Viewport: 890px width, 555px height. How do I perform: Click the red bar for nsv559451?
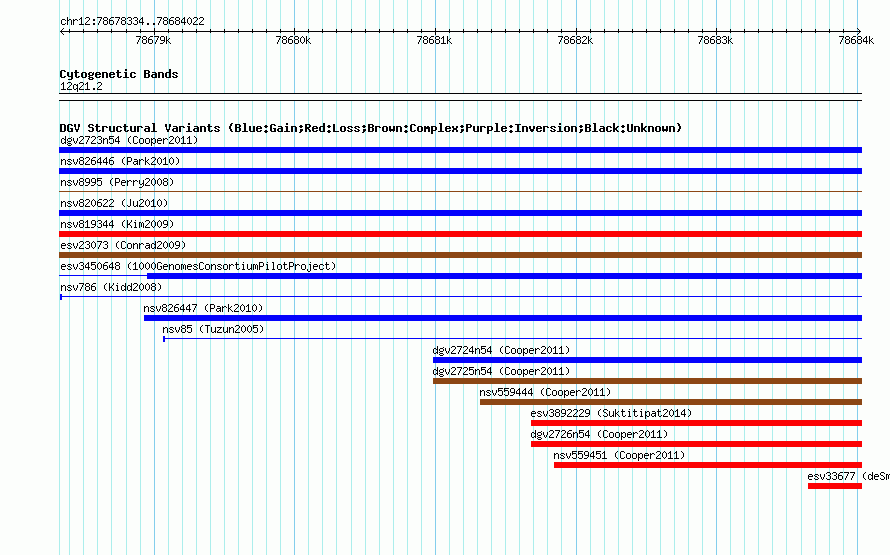[x=708, y=465]
